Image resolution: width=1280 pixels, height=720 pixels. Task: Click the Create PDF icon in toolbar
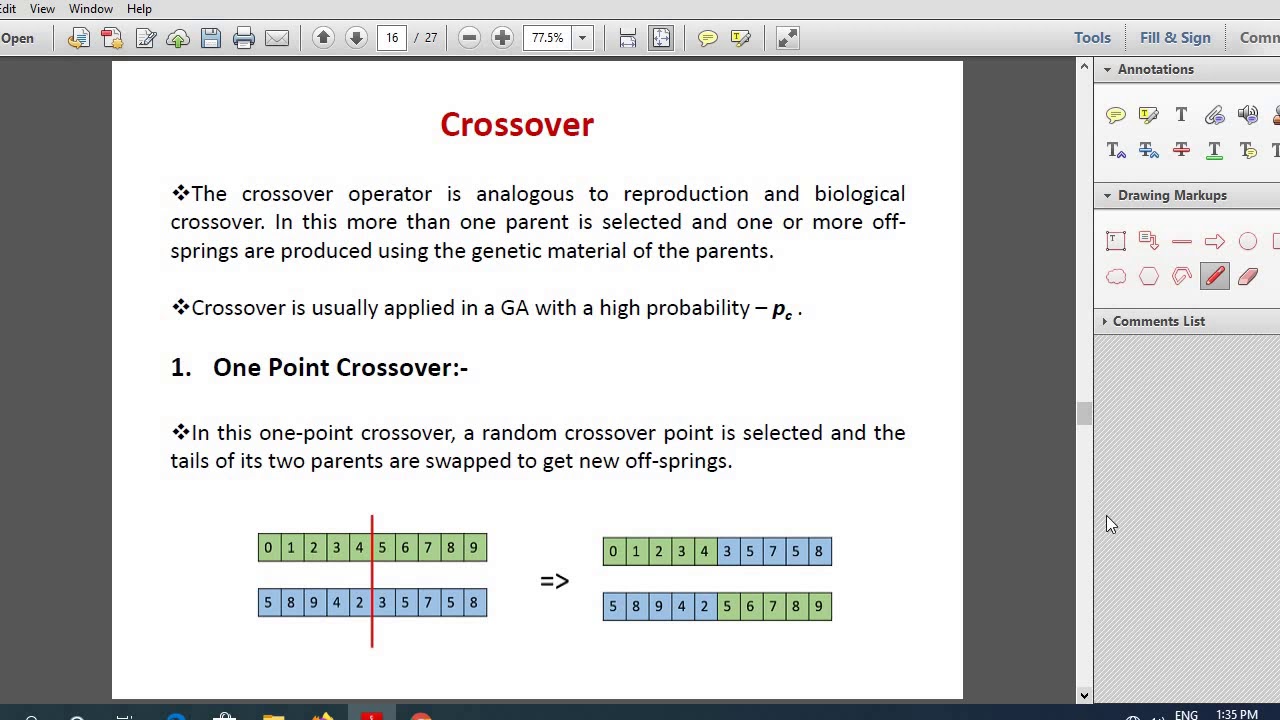pos(111,38)
